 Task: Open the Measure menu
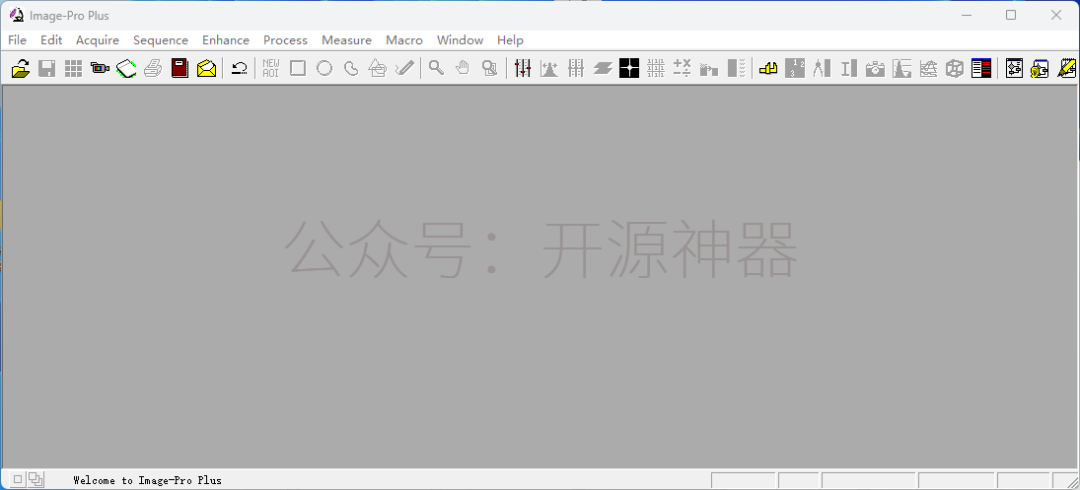(x=346, y=40)
